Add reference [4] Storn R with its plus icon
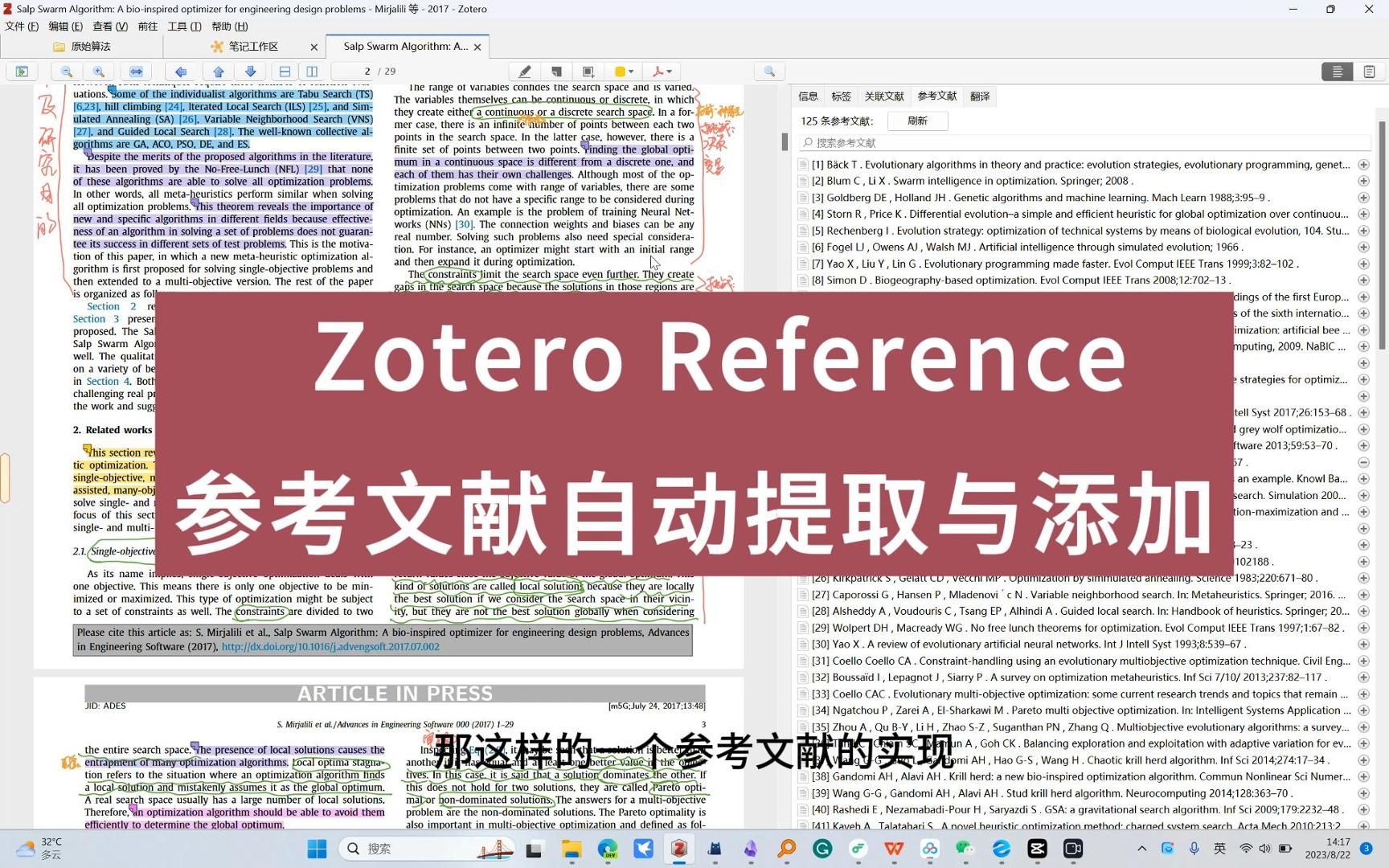1389x868 pixels. [1363, 214]
